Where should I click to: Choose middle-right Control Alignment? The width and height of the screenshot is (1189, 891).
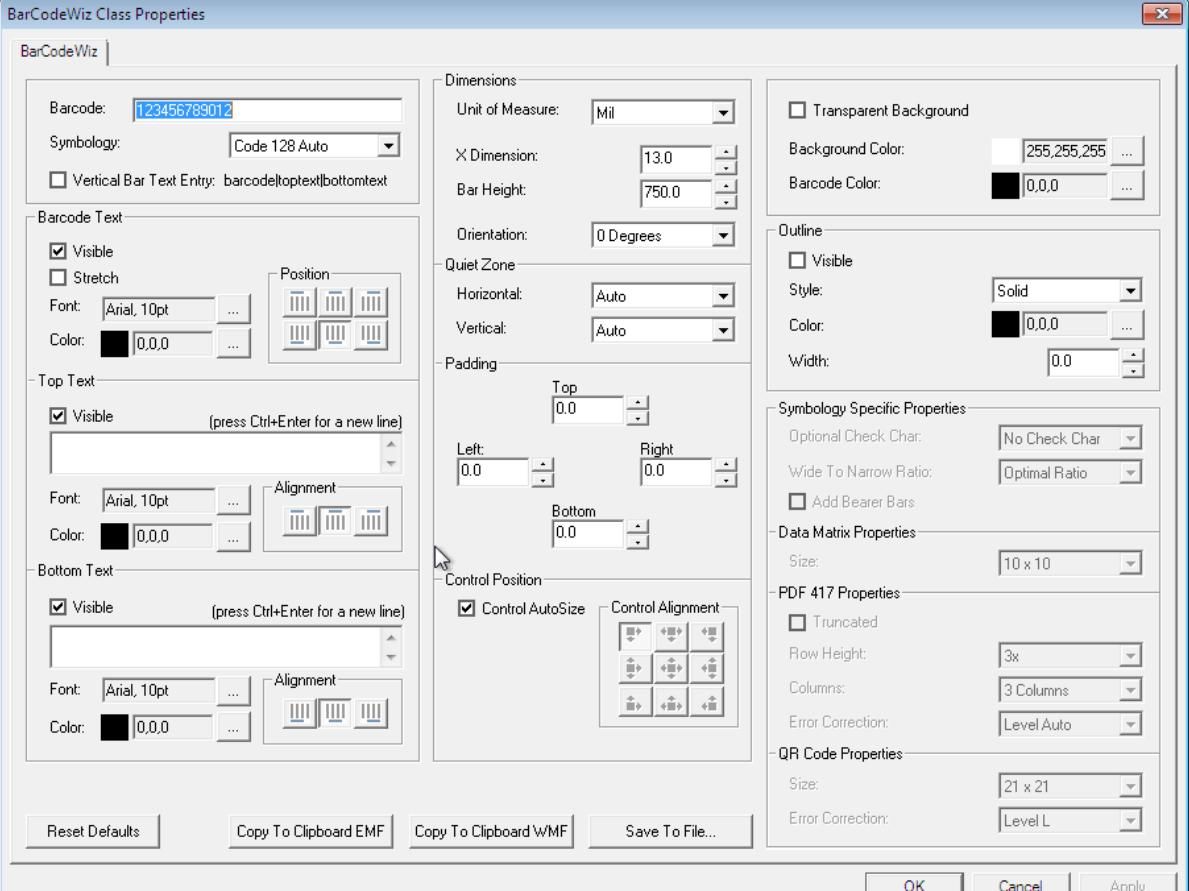[x=707, y=668]
